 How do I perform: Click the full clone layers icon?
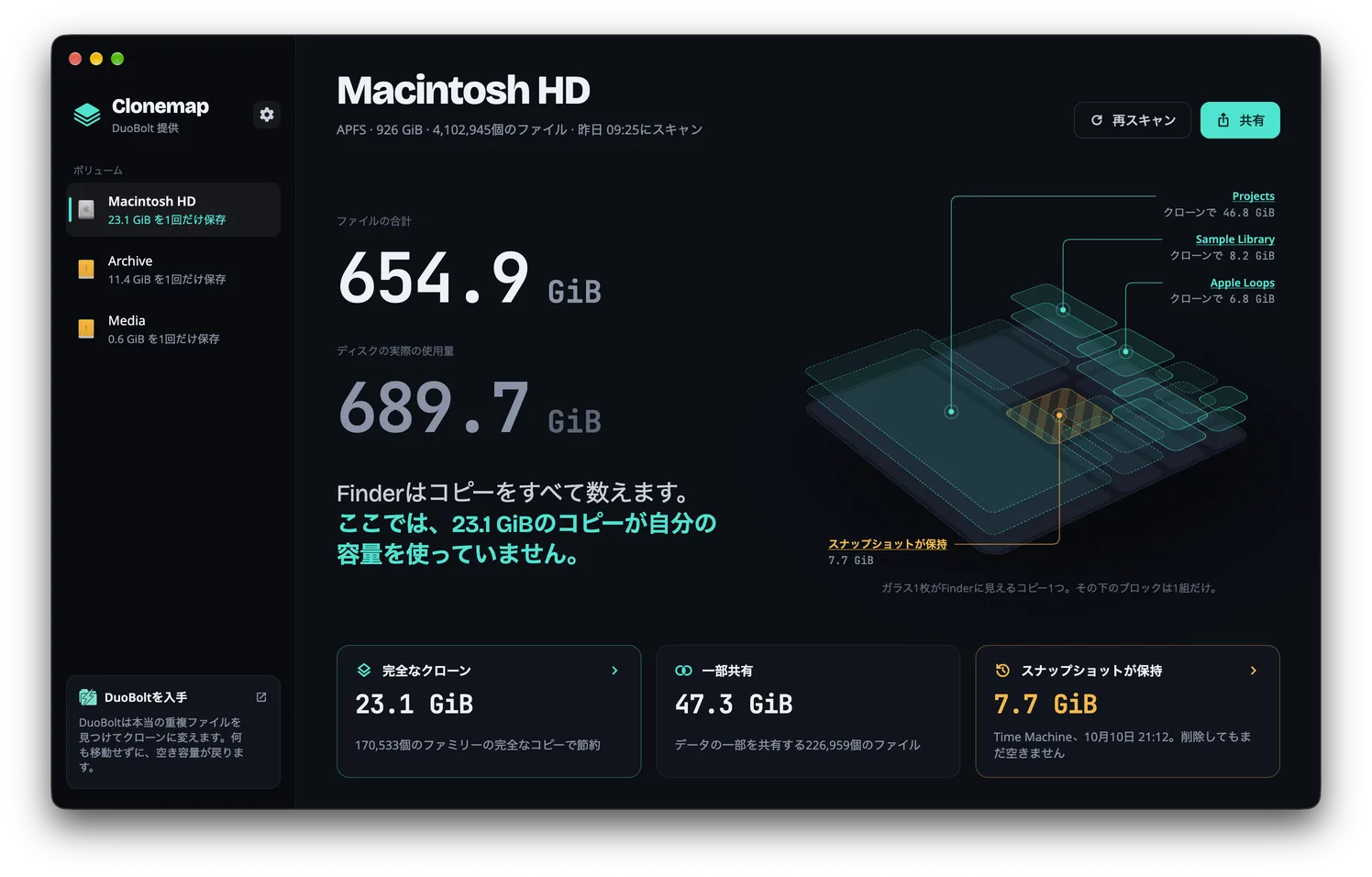coord(364,671)
